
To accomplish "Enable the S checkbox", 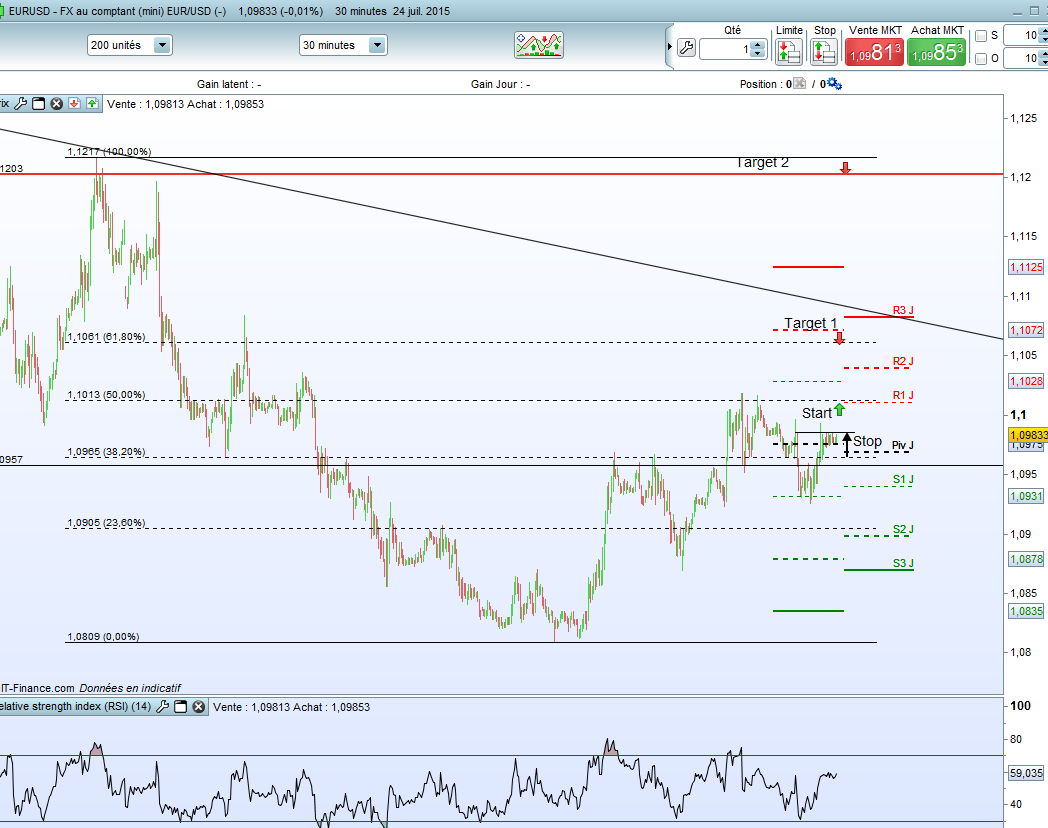I will [981, 36].
